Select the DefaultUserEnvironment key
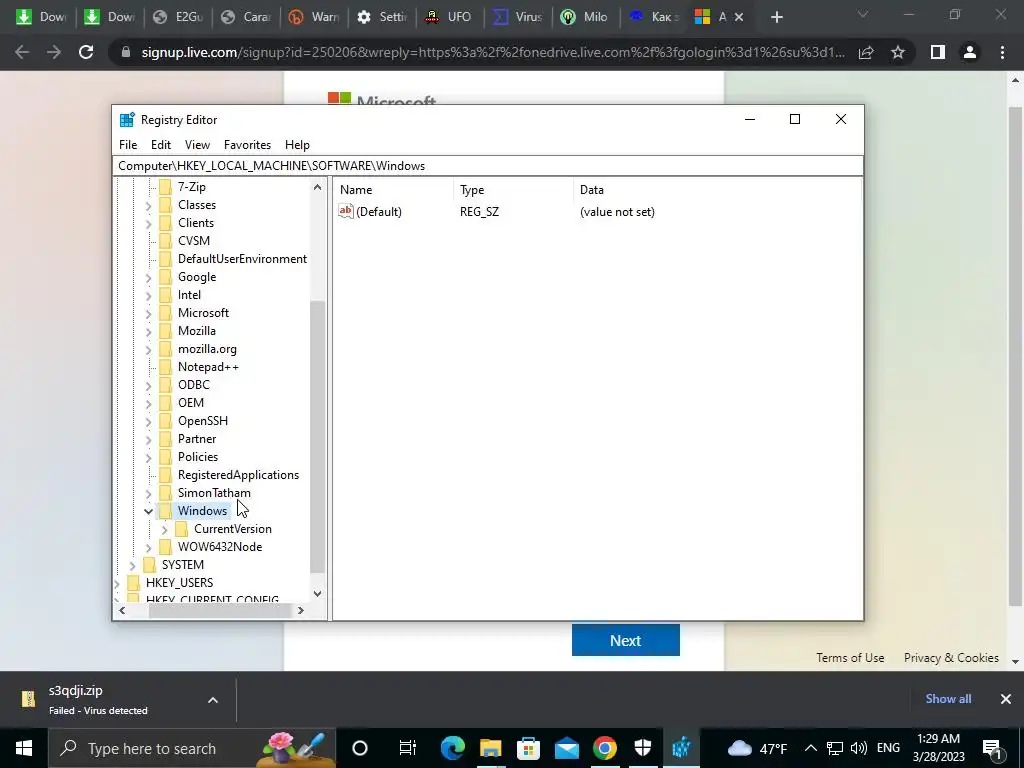1024x768 pixels. click(242, 259)
